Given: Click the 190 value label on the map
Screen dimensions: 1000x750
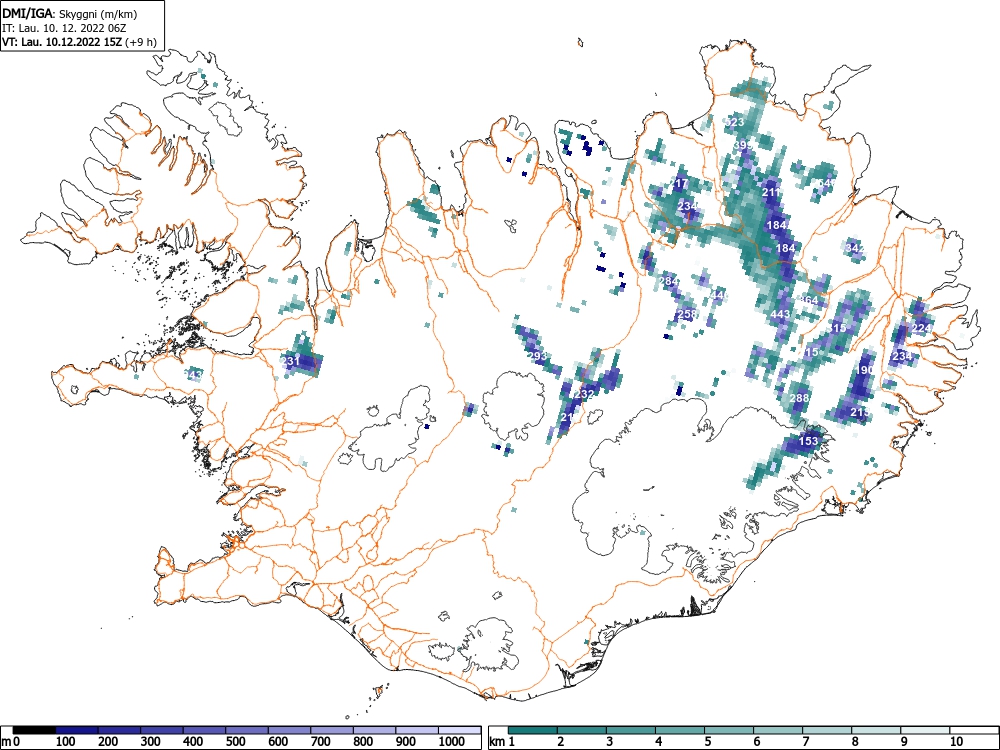Looking at the screenshot, I should click(x=865, y=371).
